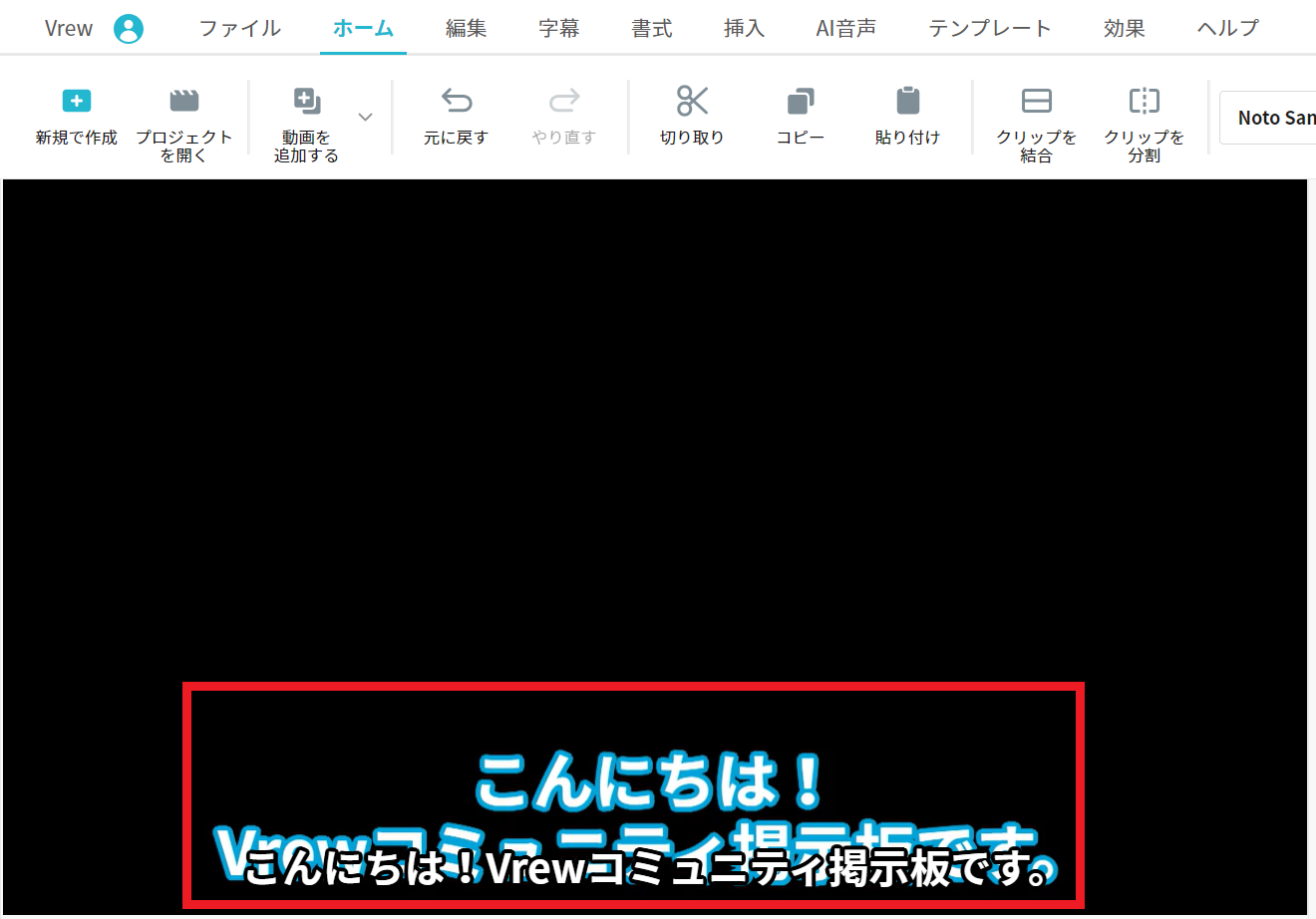Create a new project with 新規で作成

coord(77,118)
